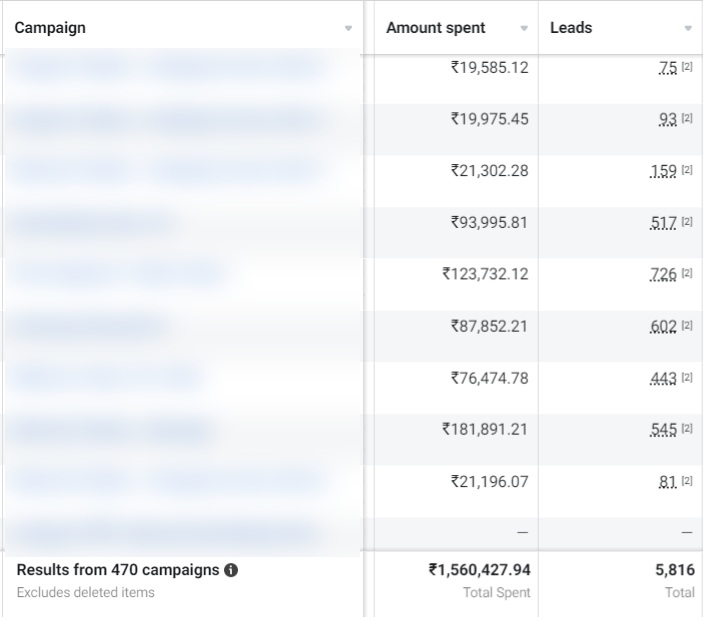Click the Excludes deleted items note
Image resolution: width=703 pixels, height=617 pixels.
pos(86,592)
